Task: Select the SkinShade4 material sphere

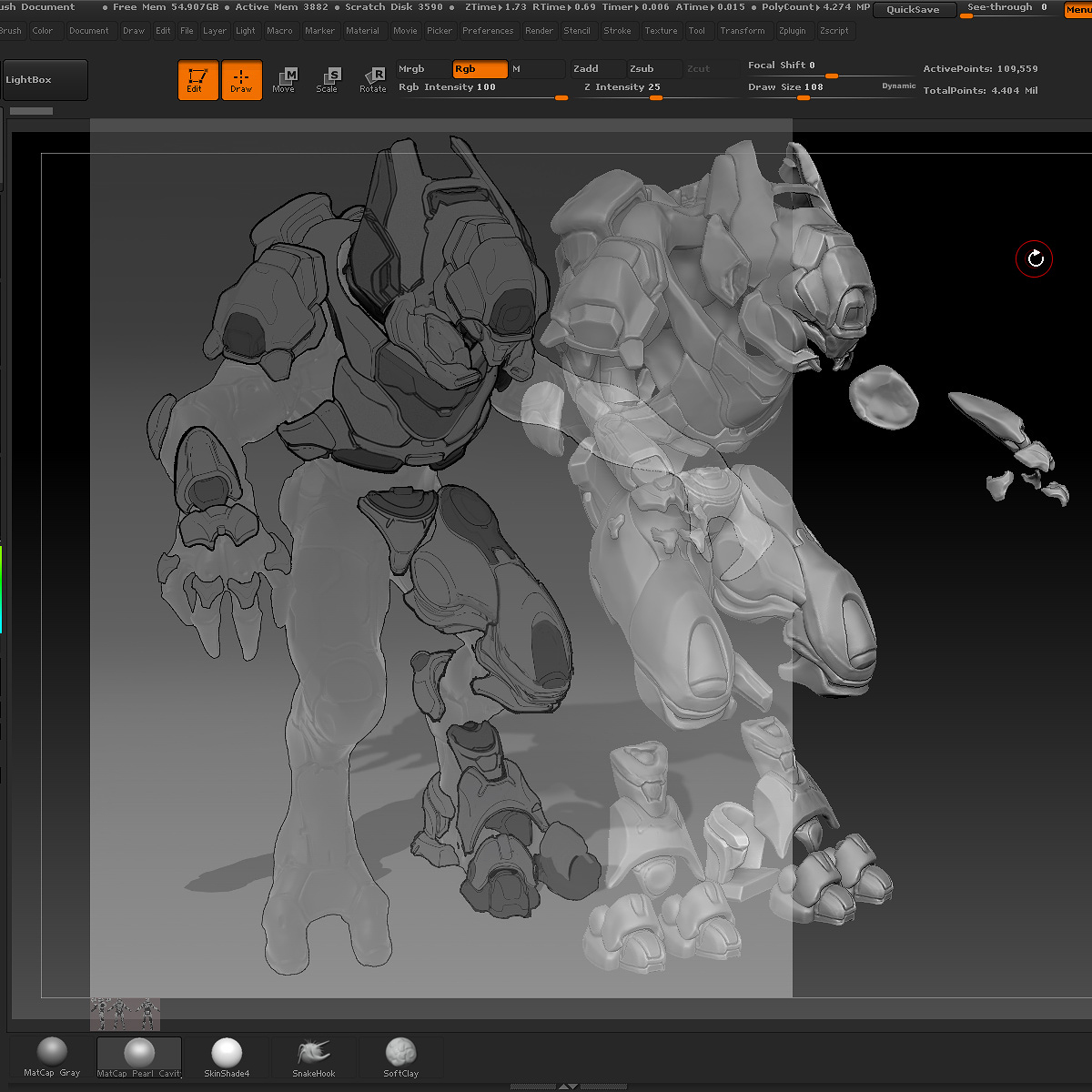Action: 227,1057
